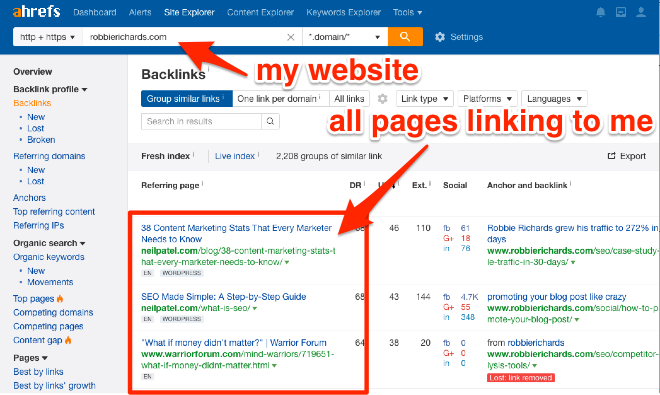Switch to Fresh index
The height and width of the screenshot is (395, 660).
(166, 156)
